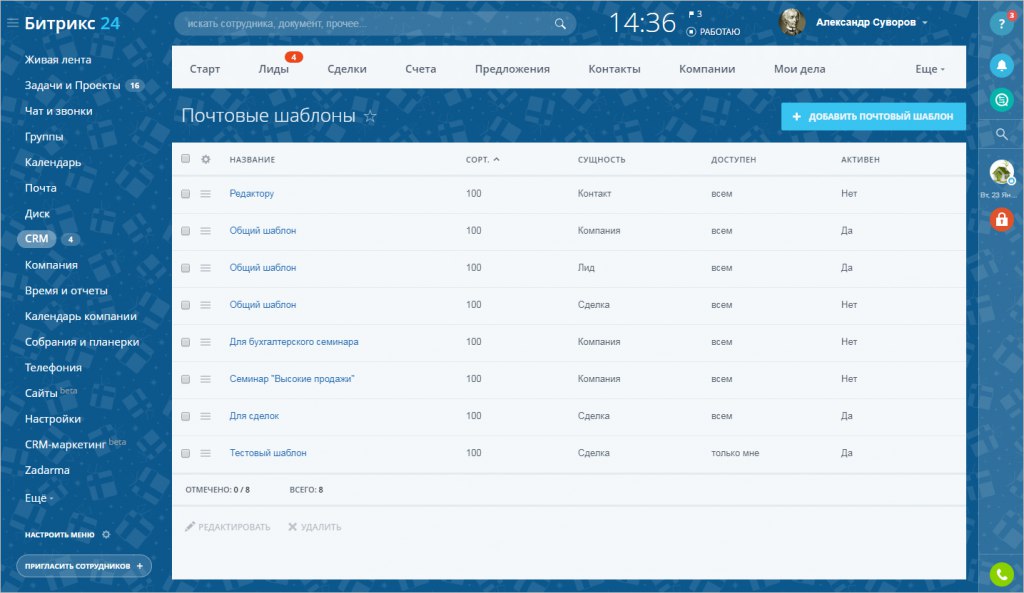Open row actions menu for Общий шаблон Сделка Нет row
The width and height of the screenshot is (1024, 593).
tap(205, 305)
